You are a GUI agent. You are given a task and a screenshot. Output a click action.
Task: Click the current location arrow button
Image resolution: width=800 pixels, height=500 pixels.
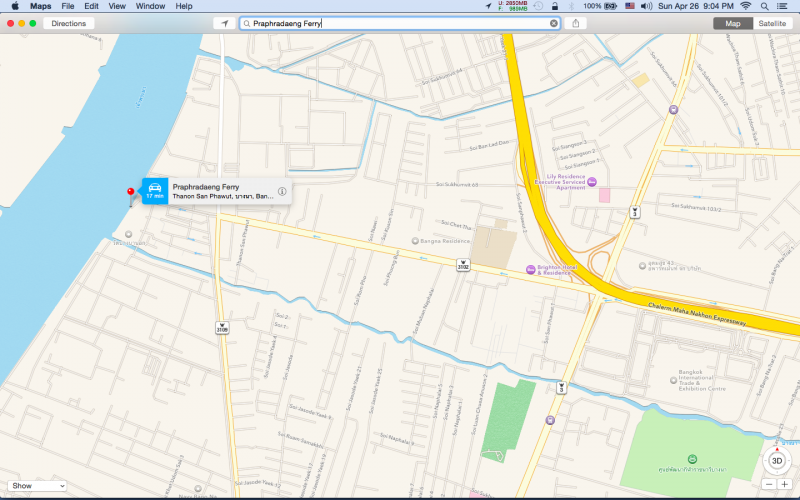224,23
